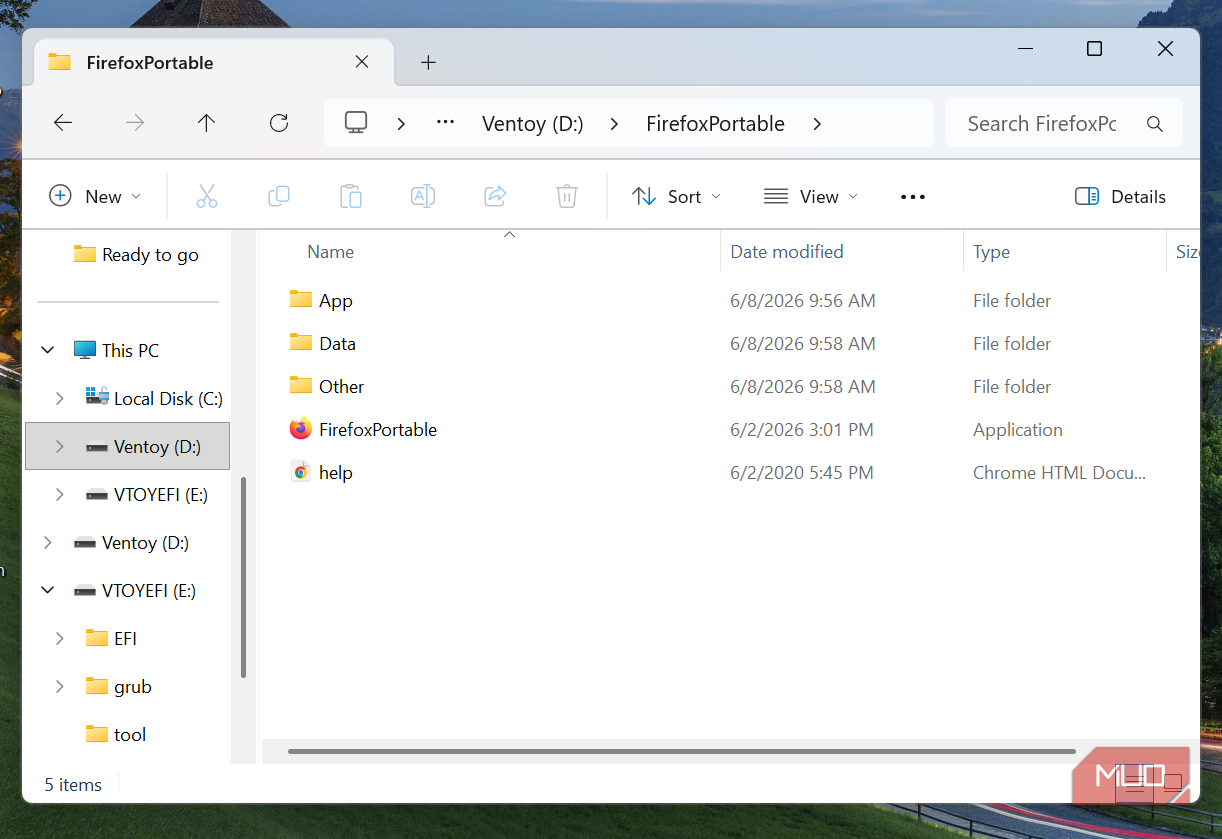The image size is (1222, 839).
Task: Open the See more toolbar menu
Action: tap(913, 197)
